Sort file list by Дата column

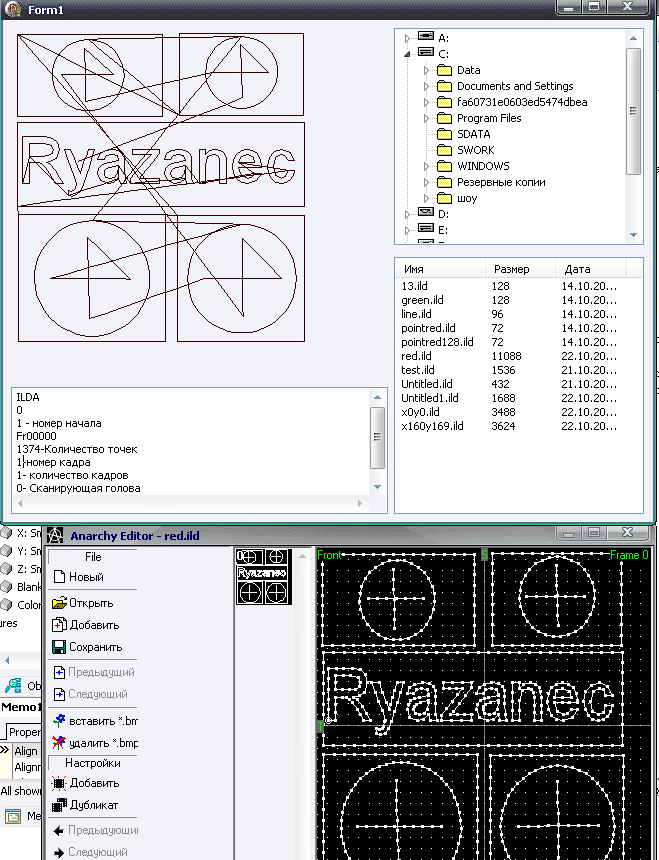577,269
